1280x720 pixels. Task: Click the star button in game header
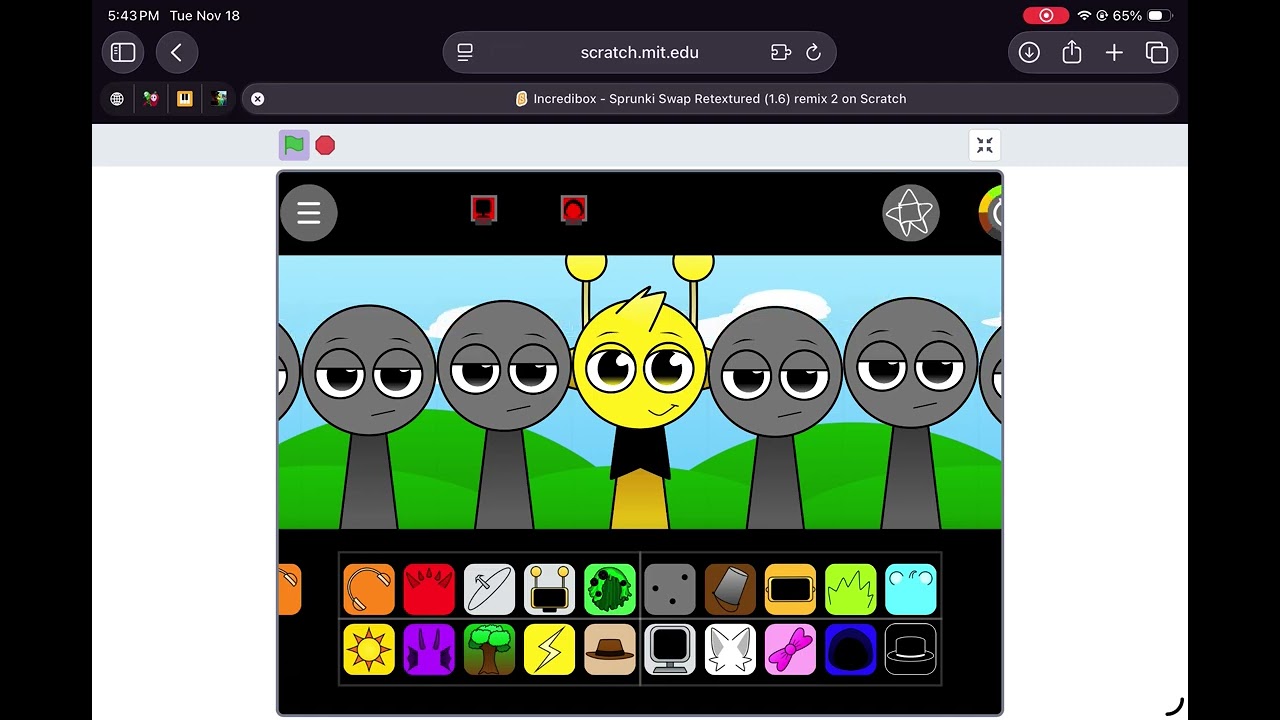pos(911,213)
